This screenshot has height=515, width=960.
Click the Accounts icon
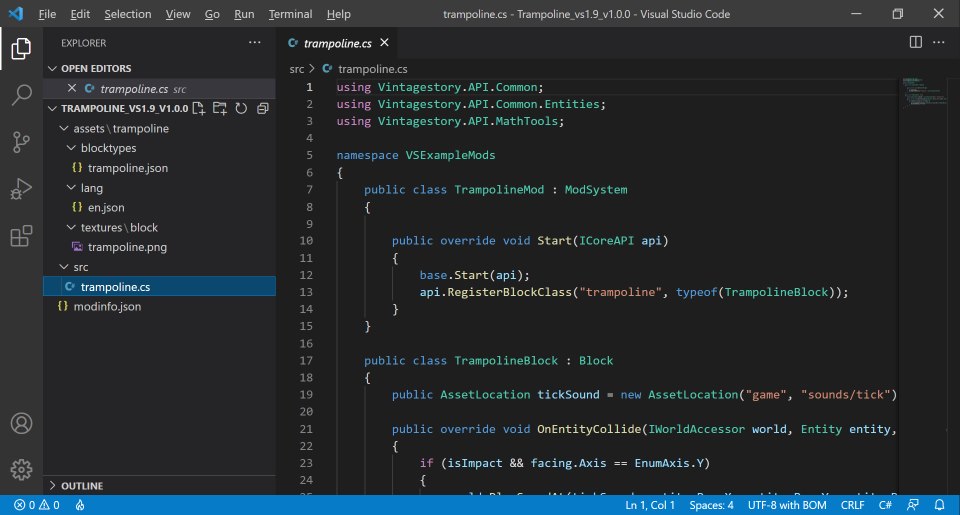21,424
